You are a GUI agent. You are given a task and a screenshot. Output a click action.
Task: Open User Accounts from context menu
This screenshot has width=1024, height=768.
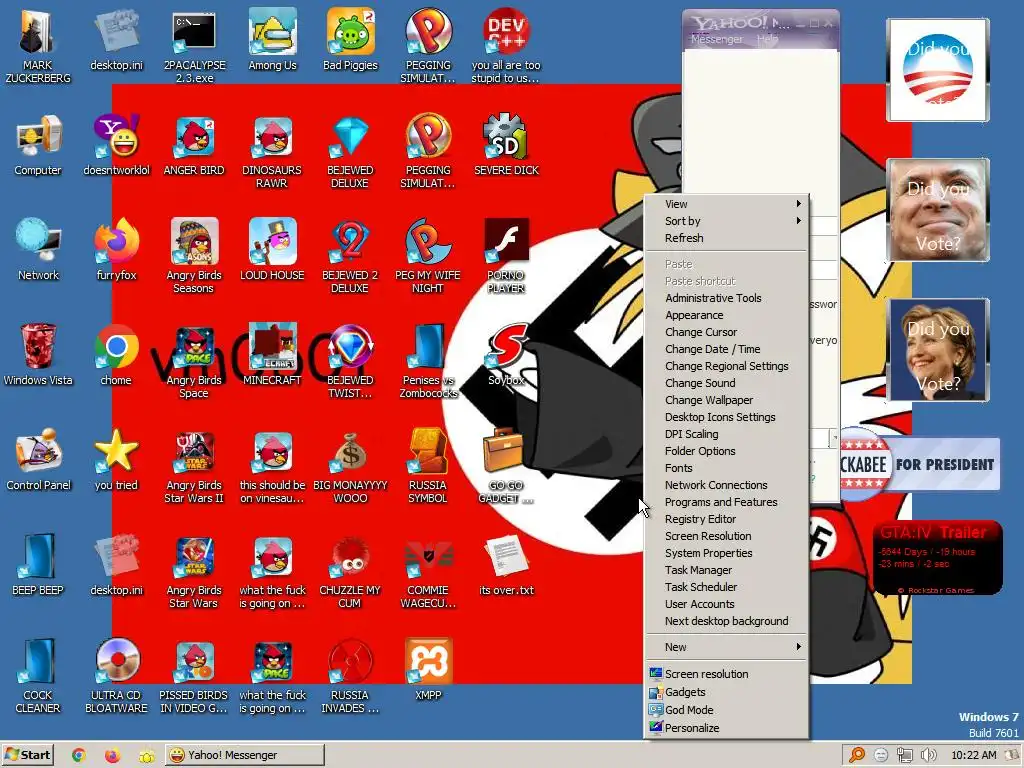click(726, 603)
